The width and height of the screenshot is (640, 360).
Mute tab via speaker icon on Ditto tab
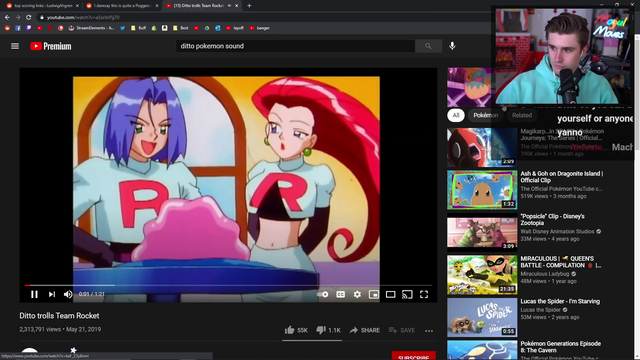pyautogui.click(x=229, y=6)
